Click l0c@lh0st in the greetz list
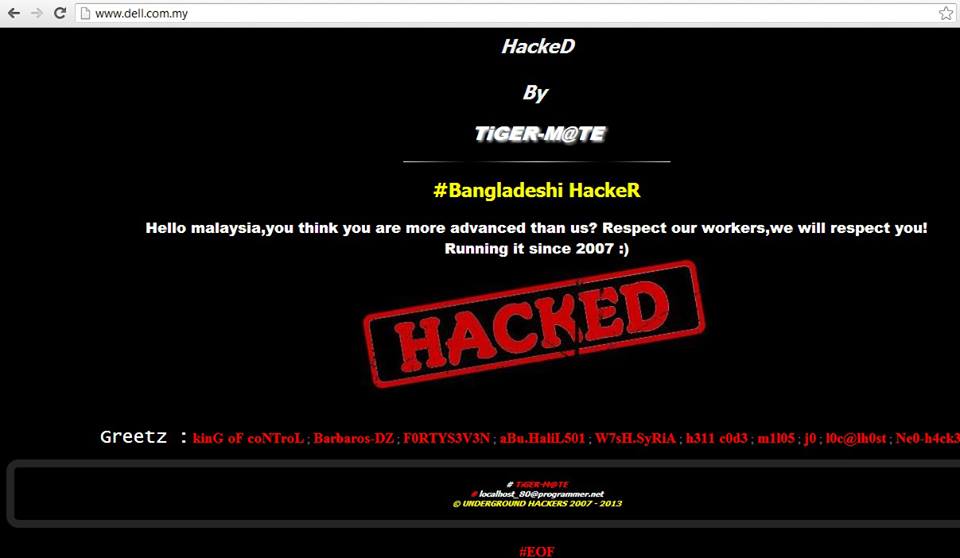The width and height of the screenshot is (960, 558). point(856,439)
